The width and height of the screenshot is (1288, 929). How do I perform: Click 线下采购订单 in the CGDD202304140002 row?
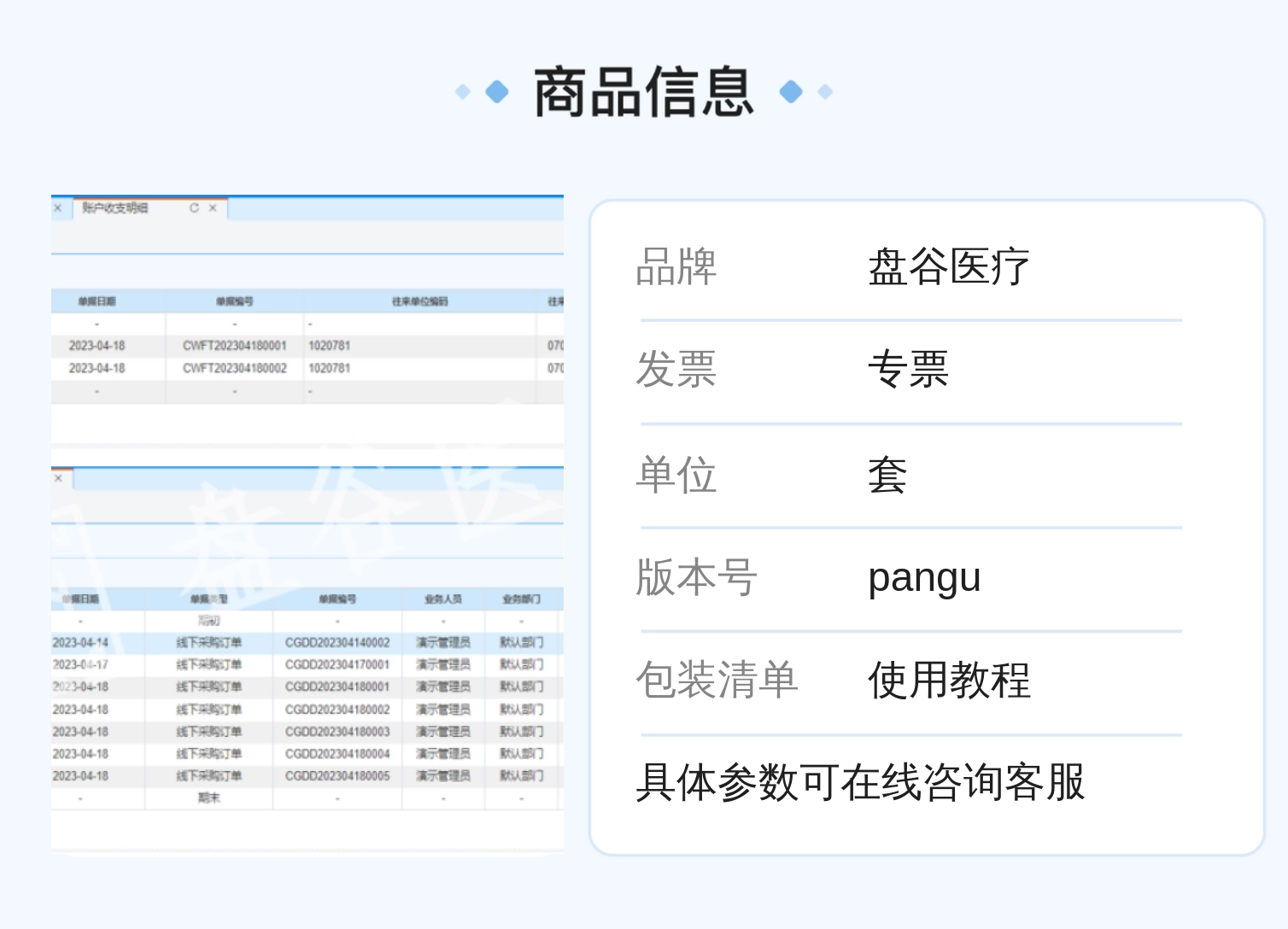tap(209, 642)
